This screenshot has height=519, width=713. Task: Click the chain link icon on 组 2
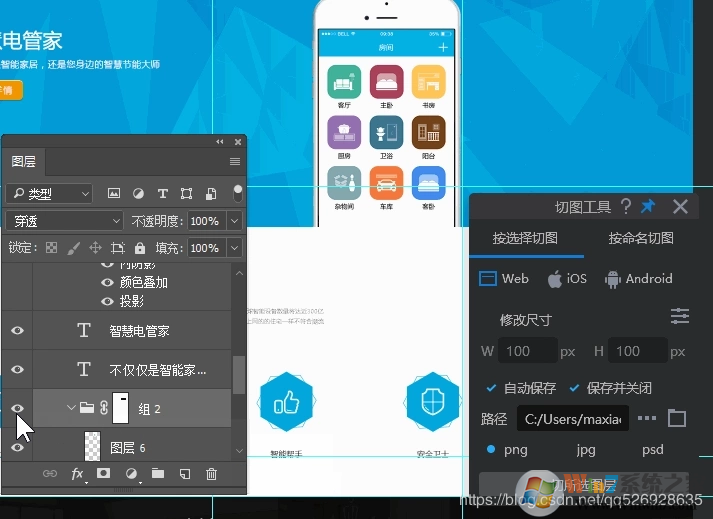point(104,408)
